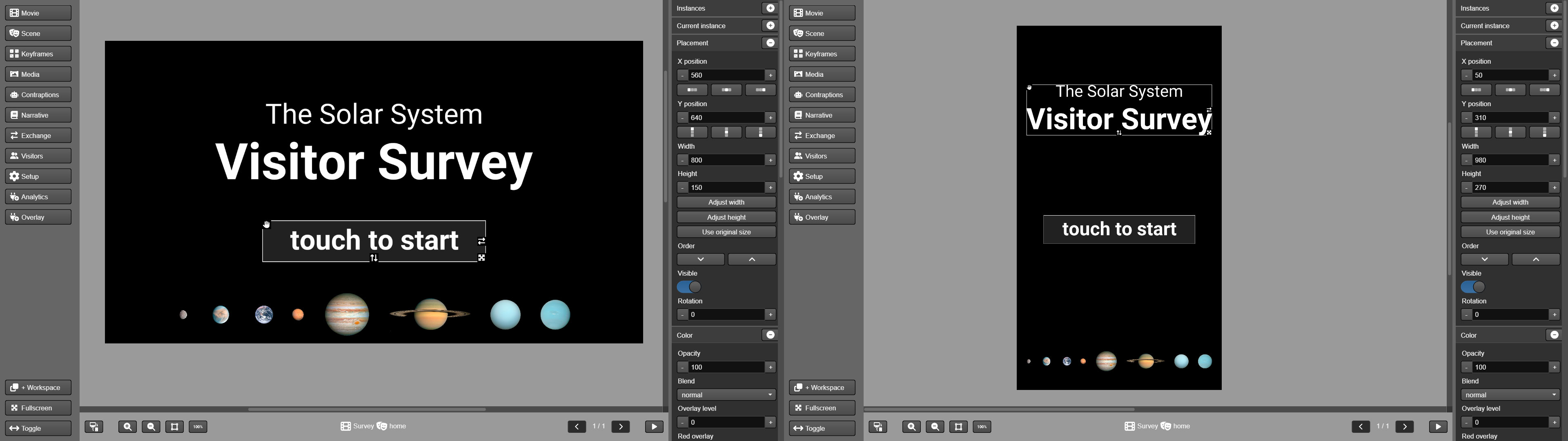Image resolution: width=1568 pixels, height=441 pixels.
Task: Toggle Visible switch in panel with width 980
Action: (x=1473, y=287)
